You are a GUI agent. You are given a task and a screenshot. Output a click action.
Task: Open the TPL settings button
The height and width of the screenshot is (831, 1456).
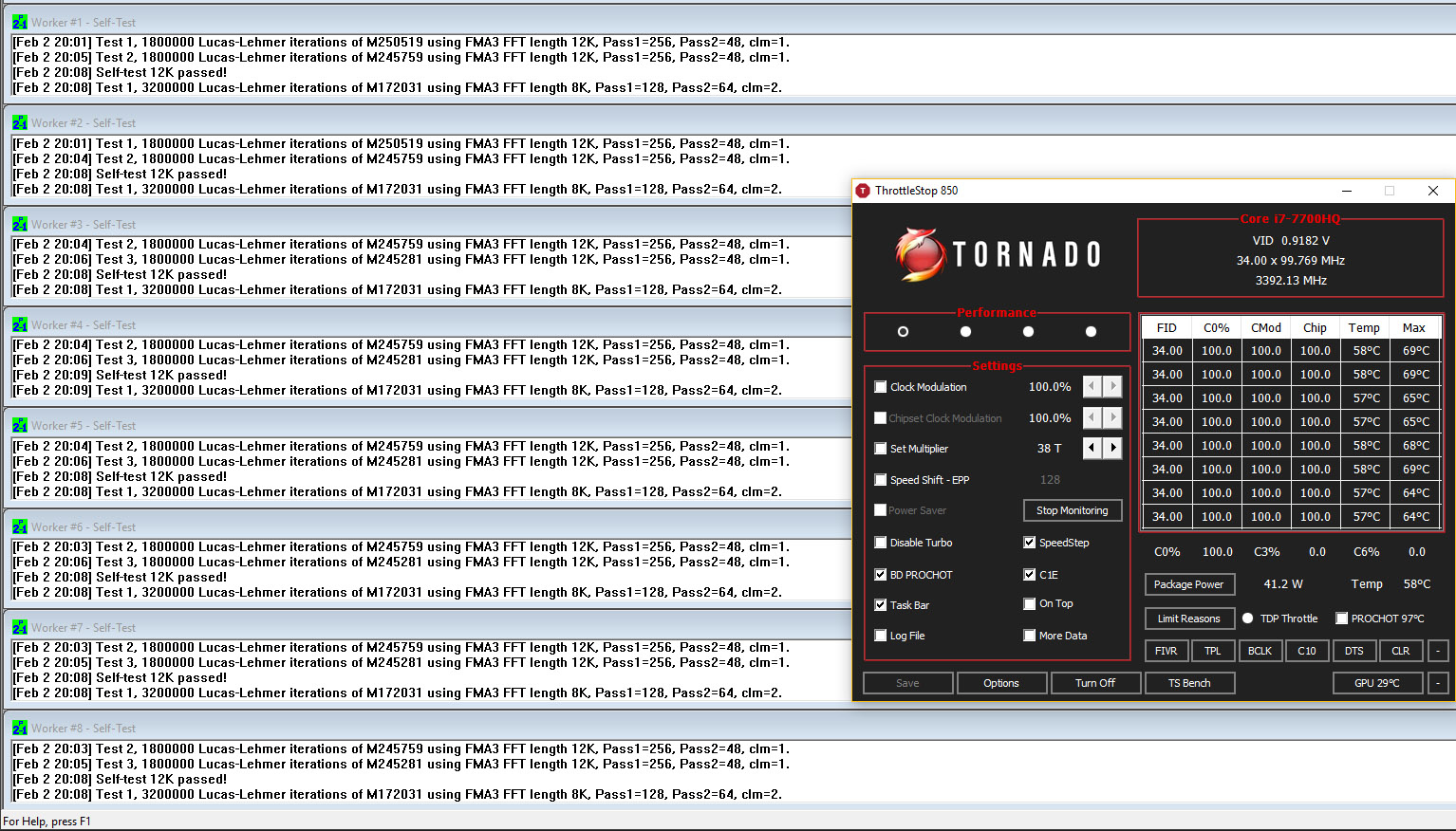coord(1213,651)
